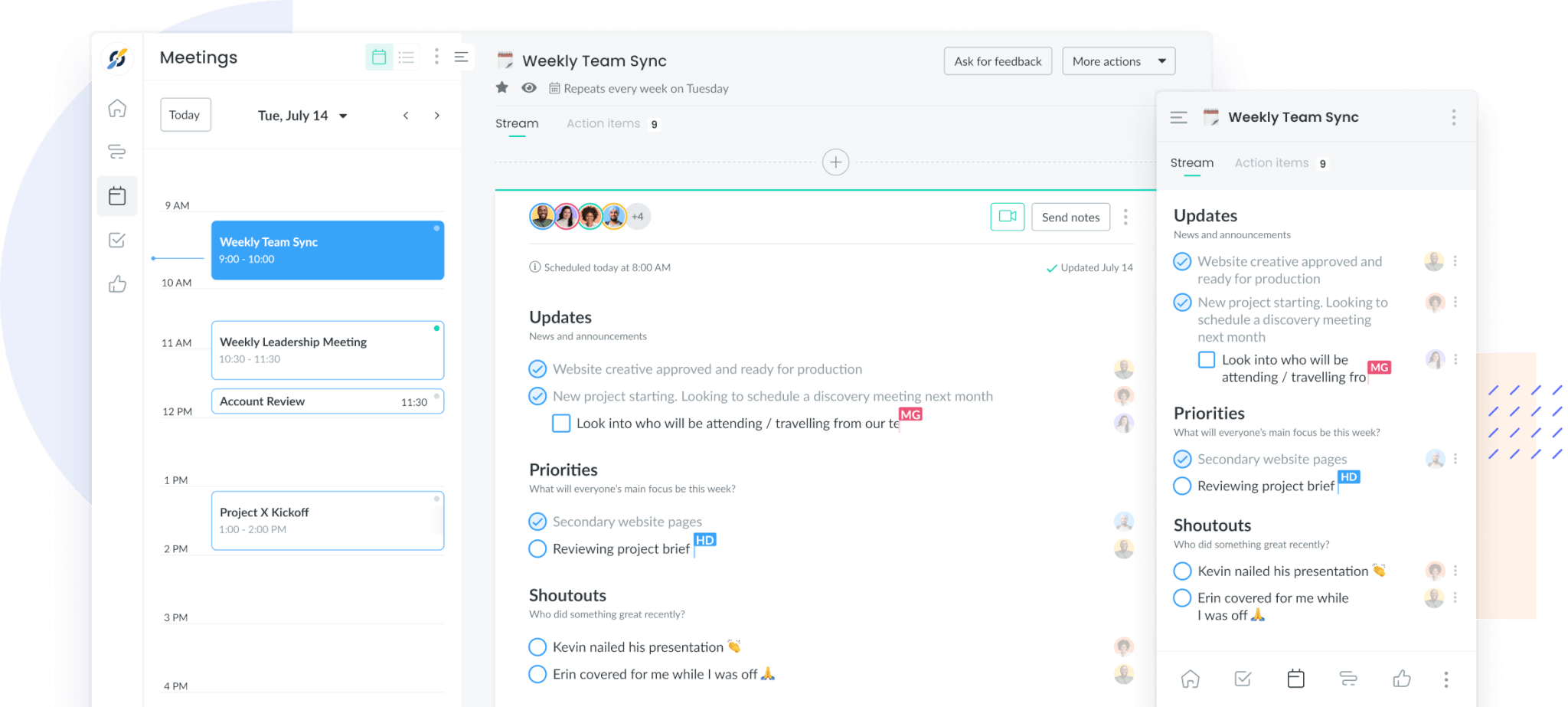This screenshot has height=707, width=1568.
Task: Click assignee avatar on Reviewing project brief row
Action: [x=1124, y=548]
